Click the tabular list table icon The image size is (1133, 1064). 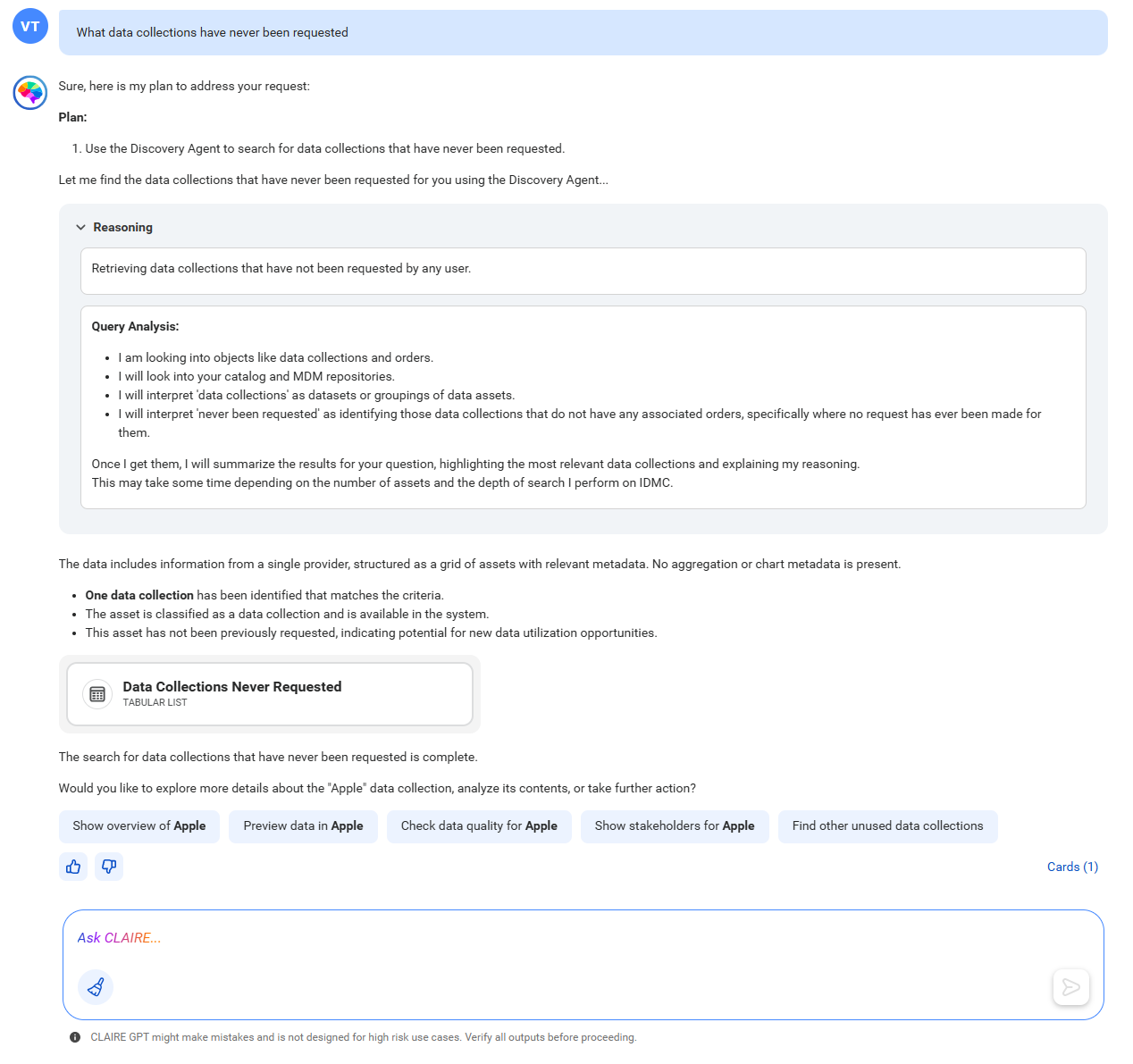(97, 694)
